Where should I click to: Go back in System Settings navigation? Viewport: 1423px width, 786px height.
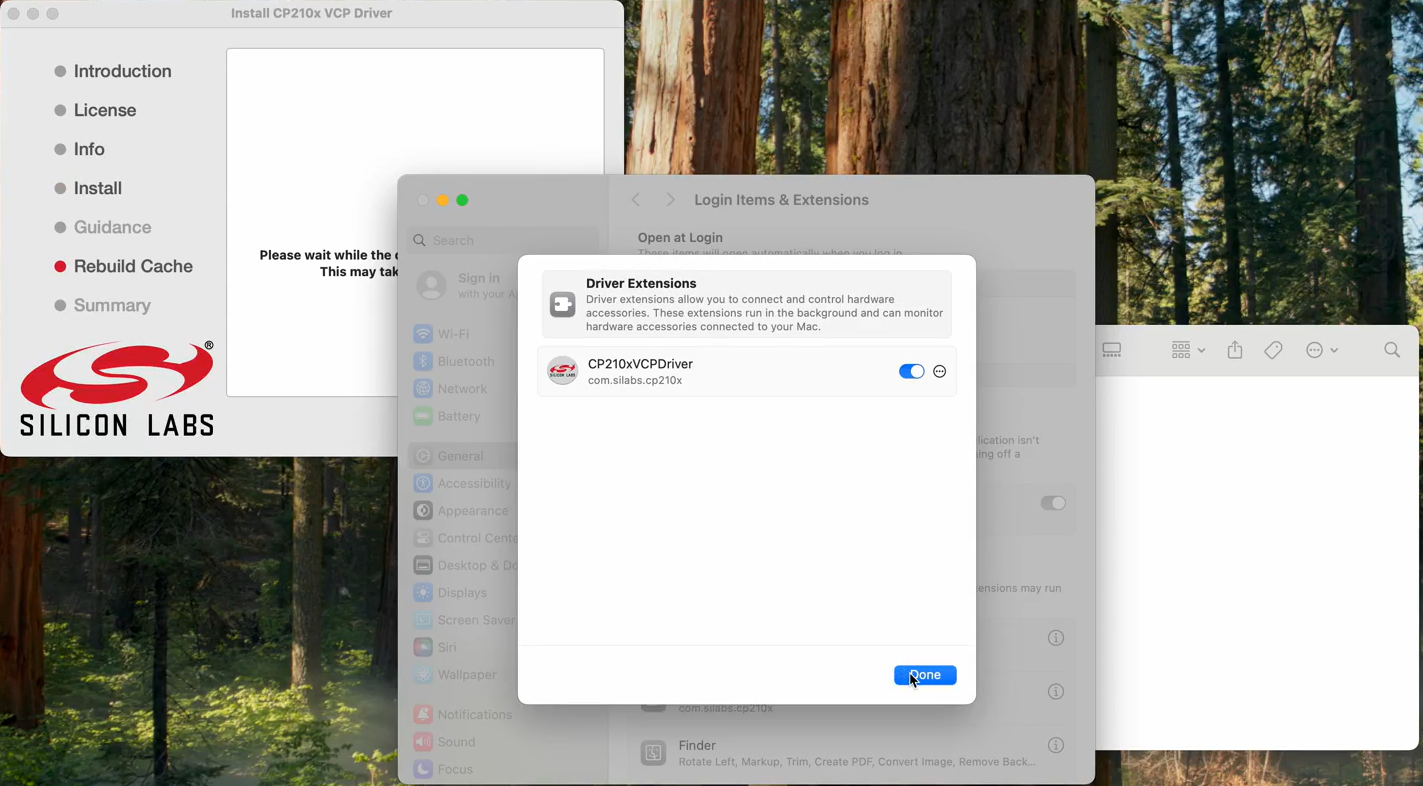[636, 200]
